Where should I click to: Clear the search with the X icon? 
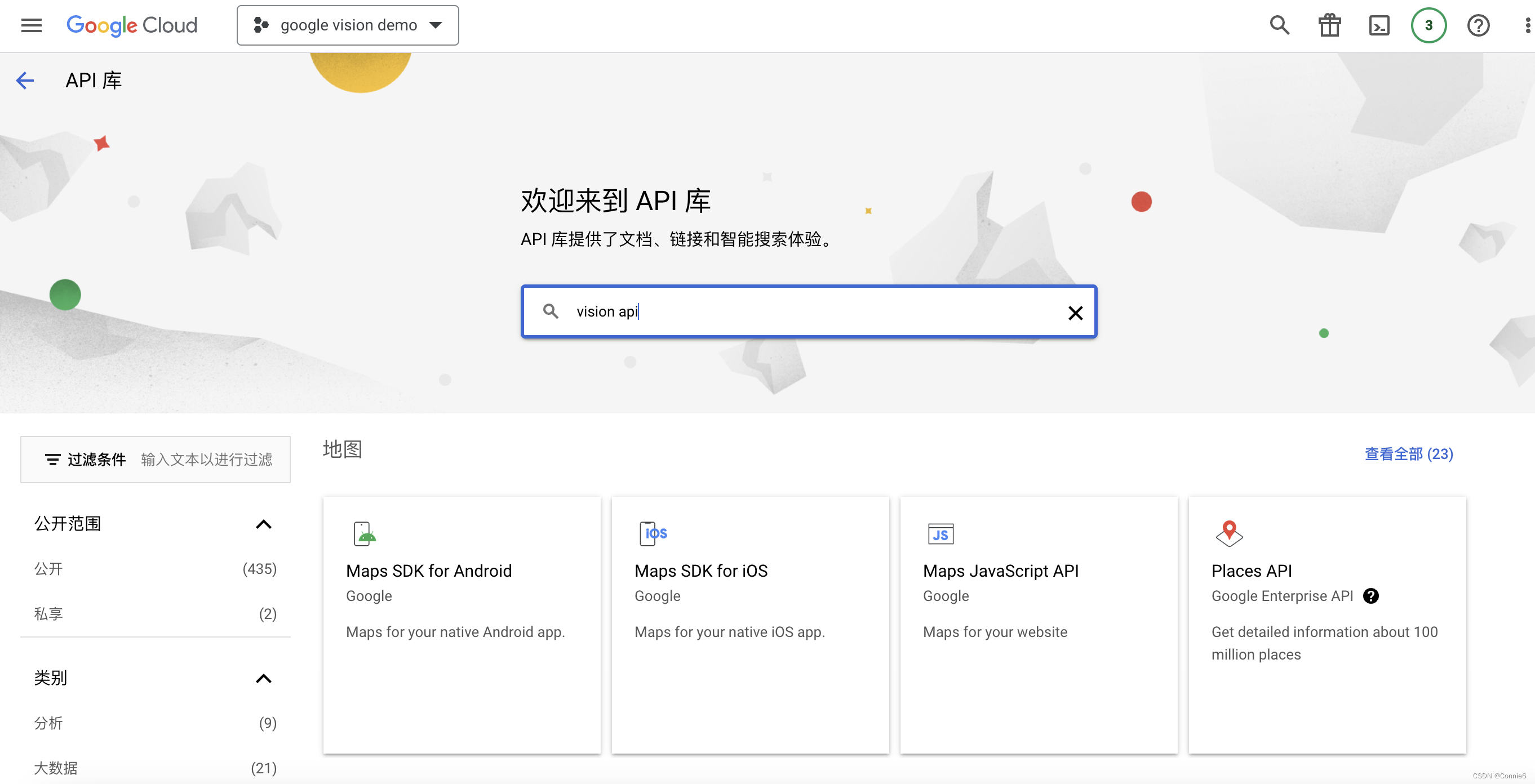1075,313
